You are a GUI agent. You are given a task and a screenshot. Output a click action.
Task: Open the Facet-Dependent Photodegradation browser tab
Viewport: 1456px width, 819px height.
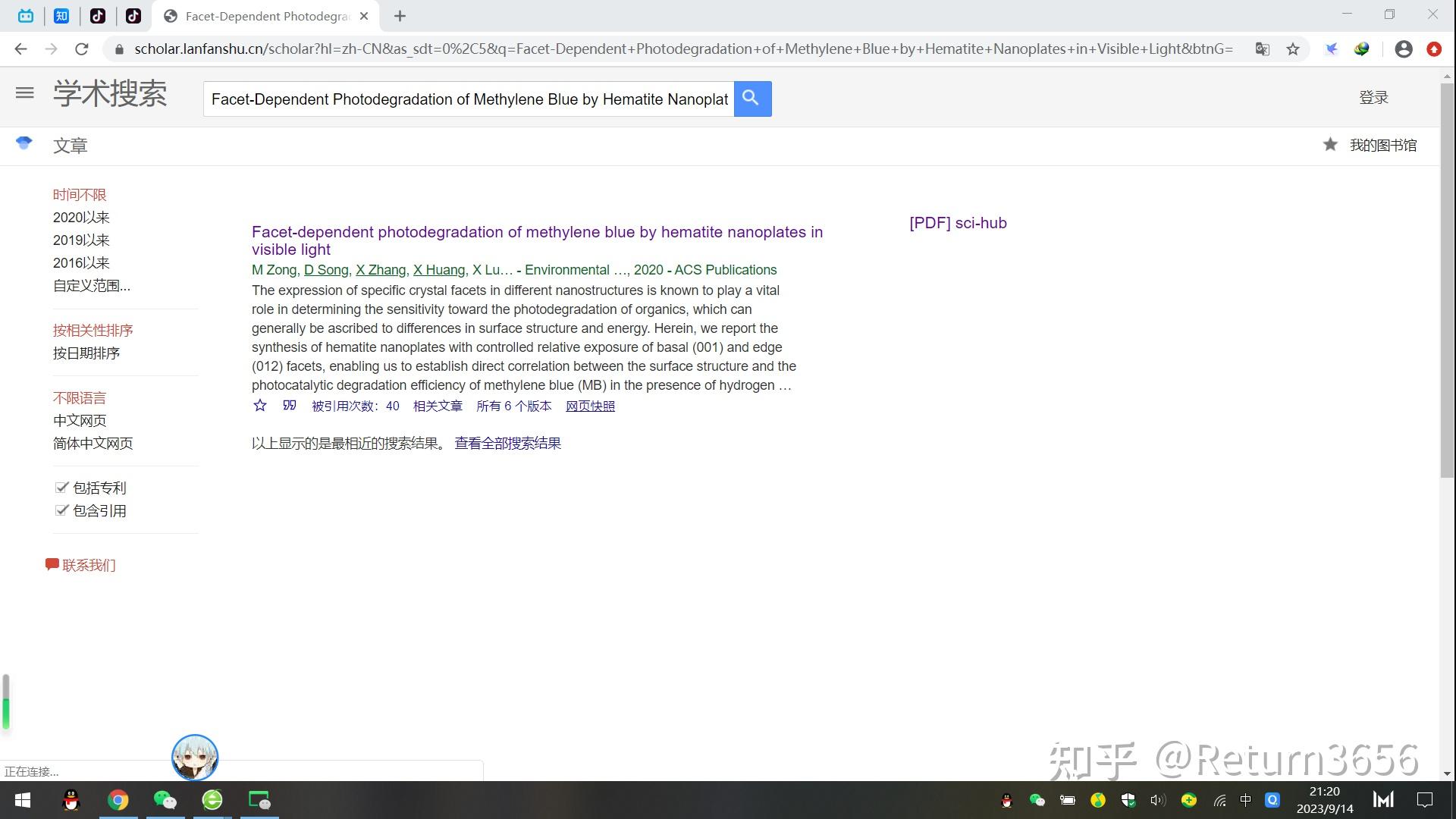pos(265,16)
